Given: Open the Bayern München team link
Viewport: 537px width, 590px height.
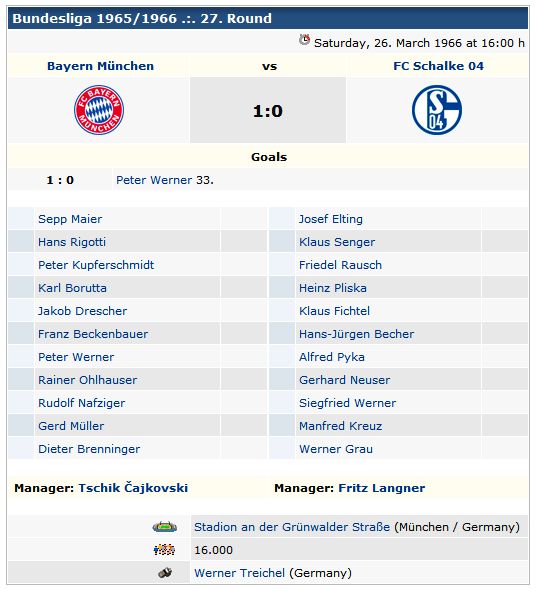Looking at the screenshot, I should [x=100, y=66].
